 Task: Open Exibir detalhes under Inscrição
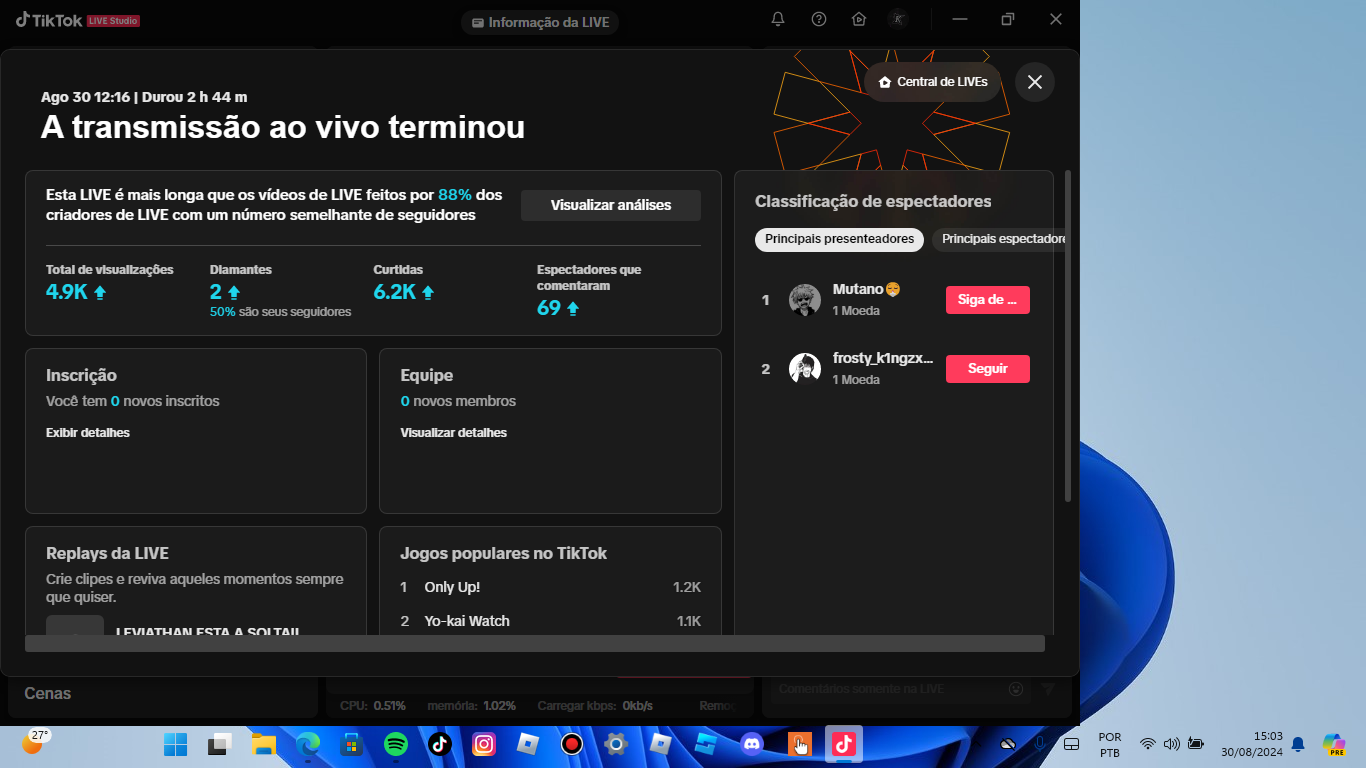88,433
